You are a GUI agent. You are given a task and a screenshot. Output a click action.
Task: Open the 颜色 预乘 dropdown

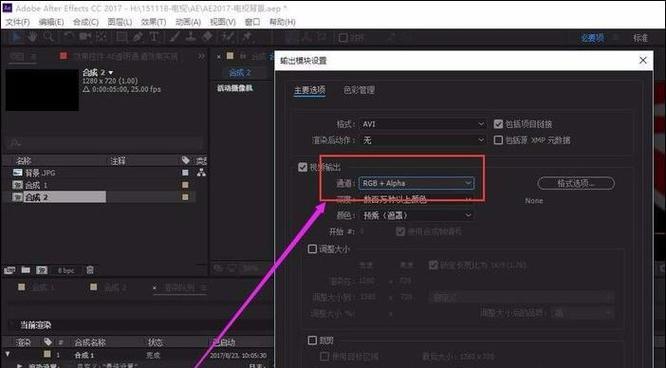(x=417, y=215)
